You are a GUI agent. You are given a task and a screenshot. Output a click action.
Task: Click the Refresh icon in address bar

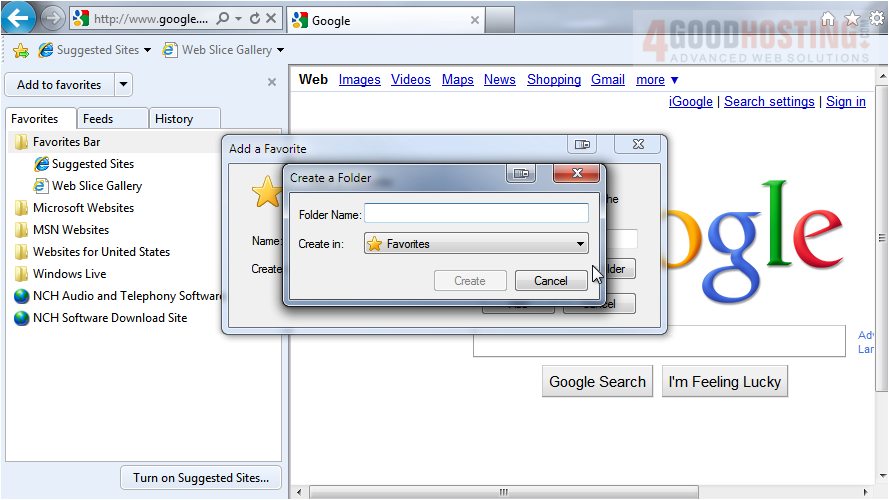point(254,19)
